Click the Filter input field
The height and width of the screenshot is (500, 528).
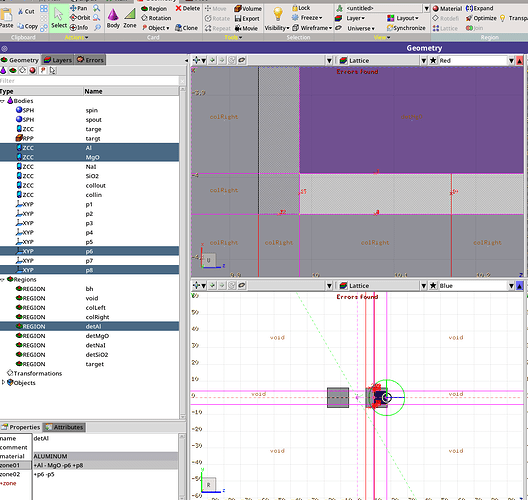click(x=90, y=81)
